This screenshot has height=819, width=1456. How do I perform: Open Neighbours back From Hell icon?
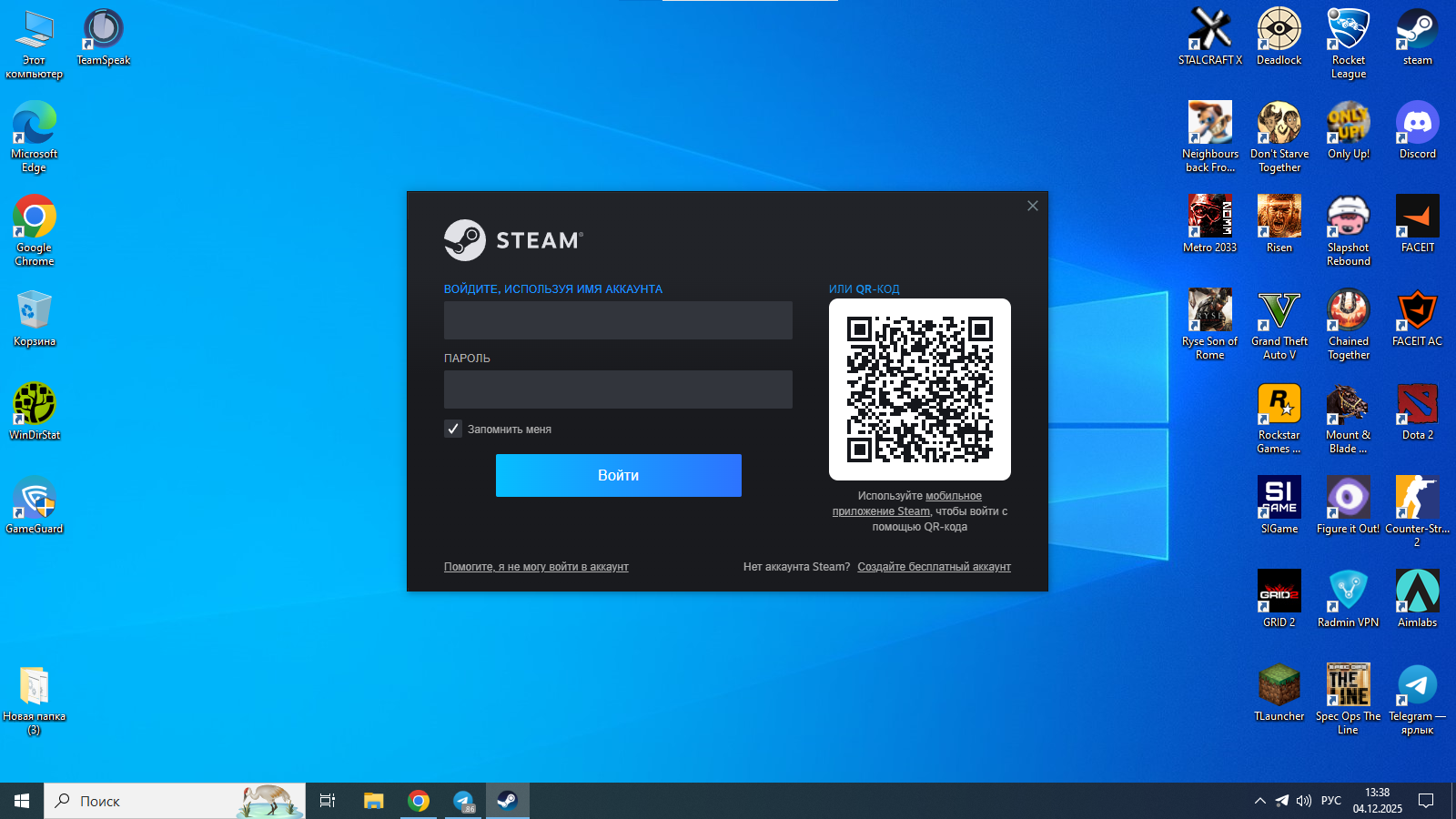coord(1210,136)
